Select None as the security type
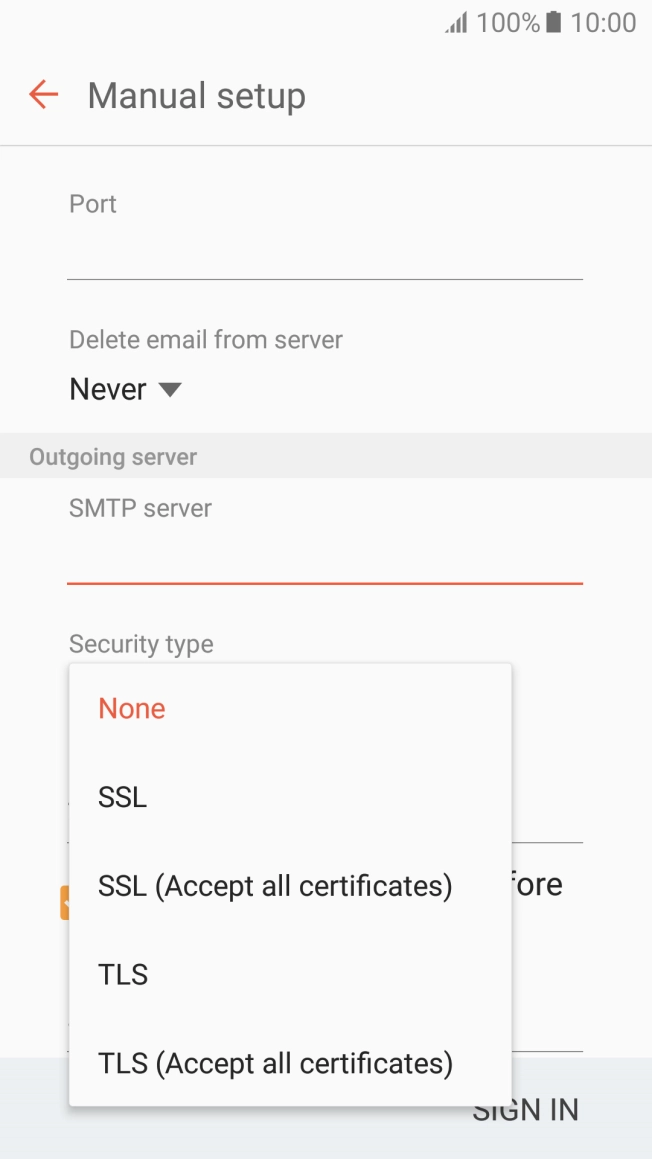652x1159 pixels. click(132, 709)
